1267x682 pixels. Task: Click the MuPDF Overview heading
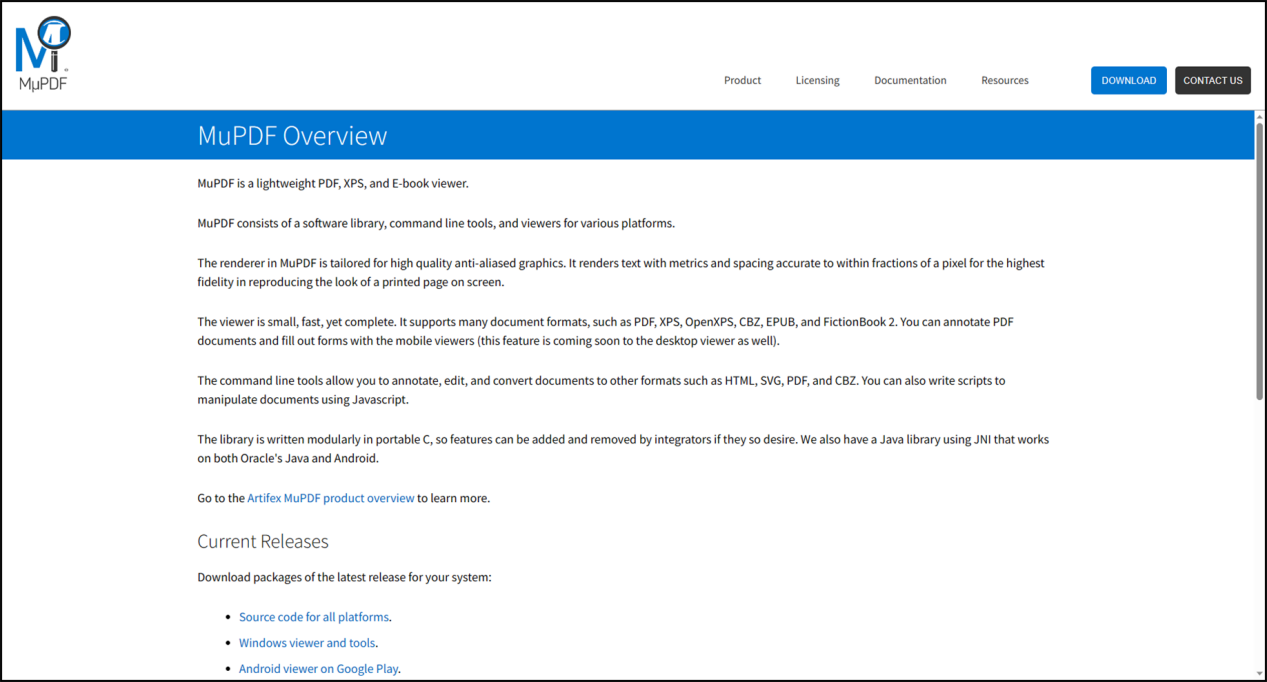(x=292, y=136)
